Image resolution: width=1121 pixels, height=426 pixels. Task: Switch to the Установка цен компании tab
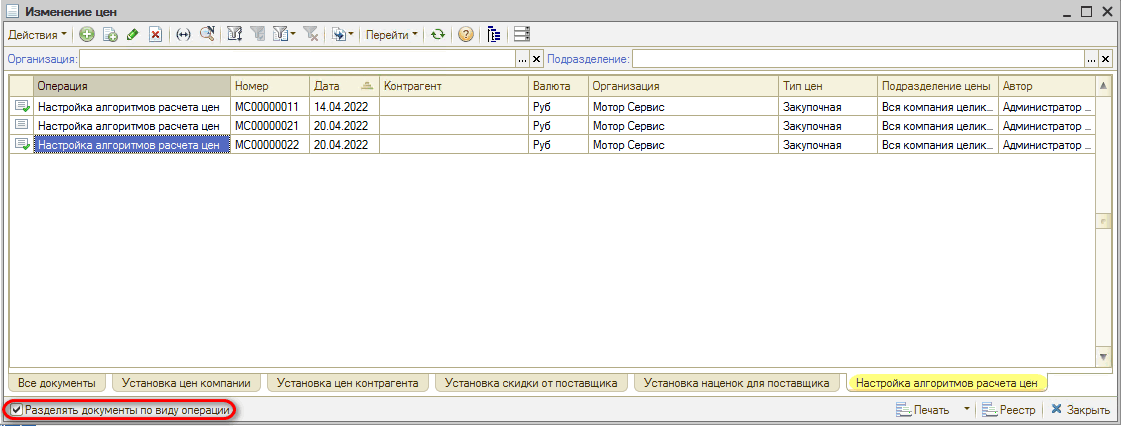click(186, 382)
